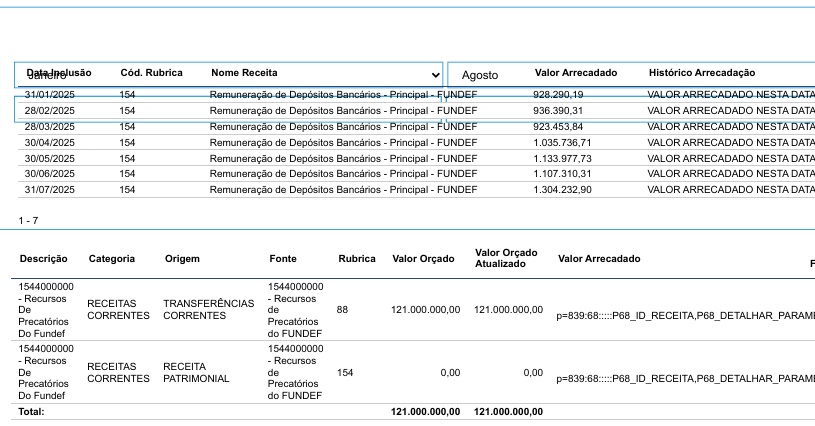Select the RECEITA PATRIMONIAL origin cell
Viewport: 815px width, 426px height.
coord(196,373)
